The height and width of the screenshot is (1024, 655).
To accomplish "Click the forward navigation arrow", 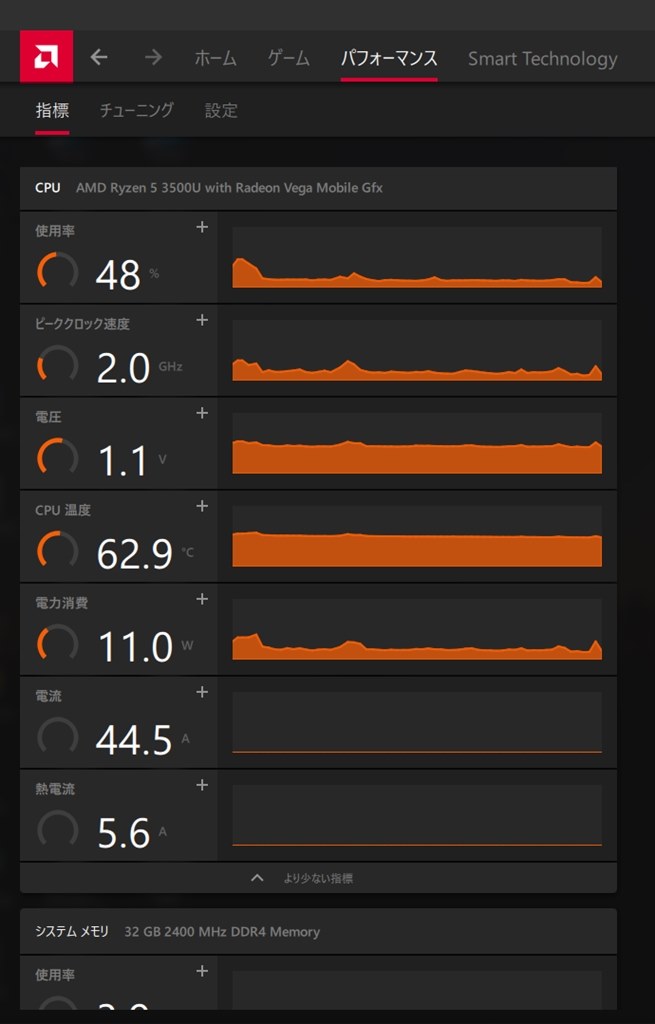I will point(153,57).
